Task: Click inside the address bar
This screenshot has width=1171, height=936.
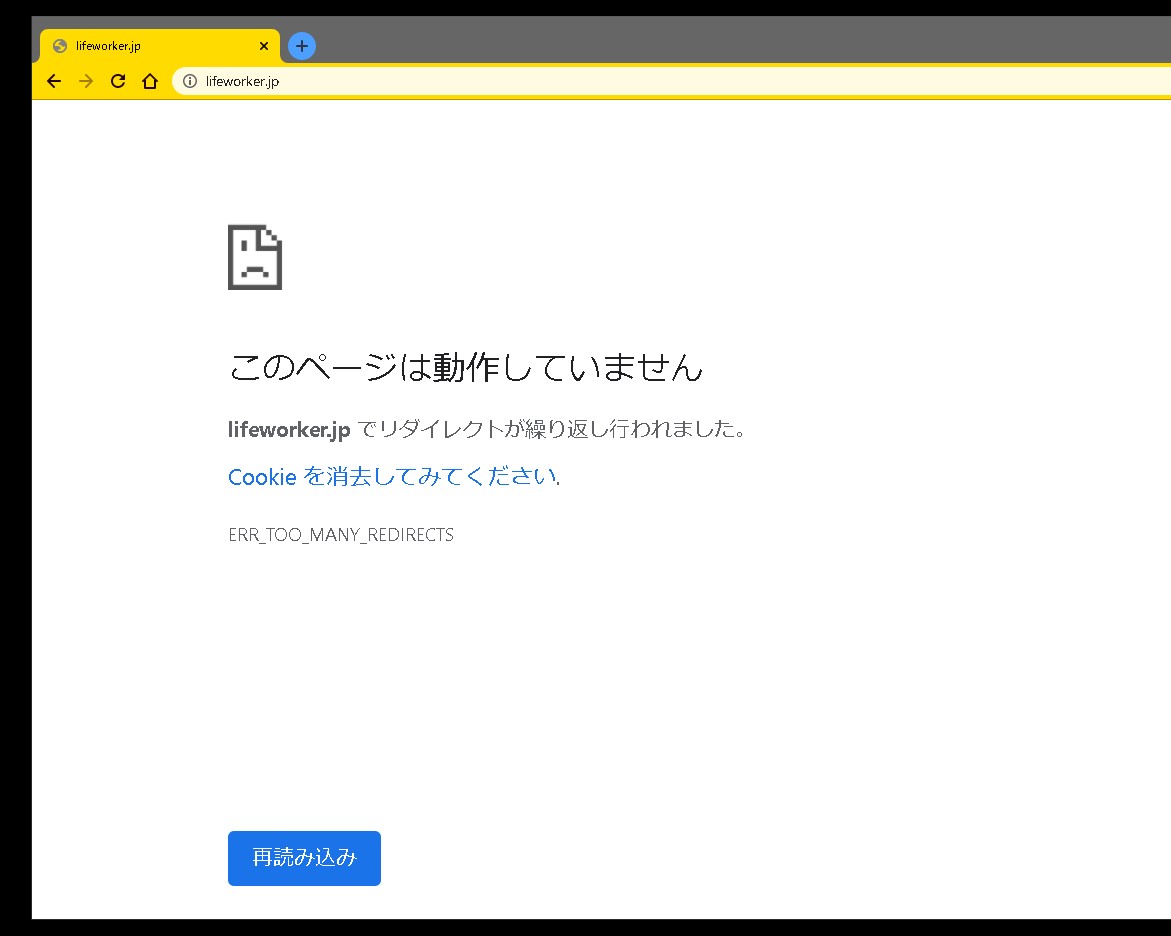Action: tap(500, 81)
